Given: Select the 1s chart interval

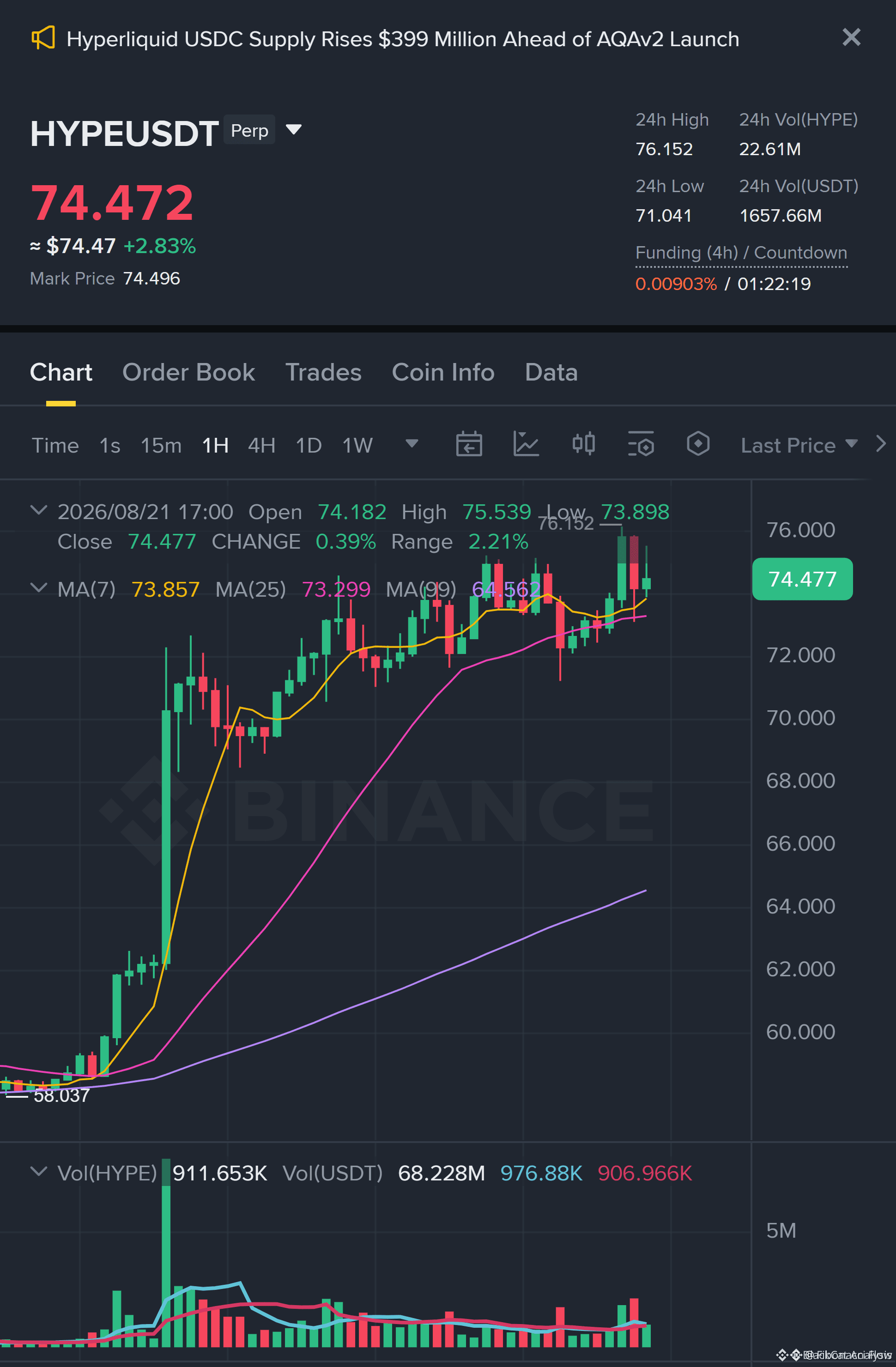Looking at the screenshot, I should click(x=110, y=445).
